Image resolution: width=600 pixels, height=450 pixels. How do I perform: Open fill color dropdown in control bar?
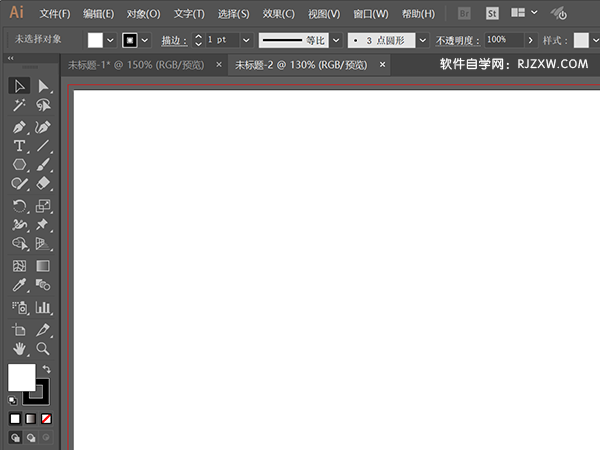110,40
